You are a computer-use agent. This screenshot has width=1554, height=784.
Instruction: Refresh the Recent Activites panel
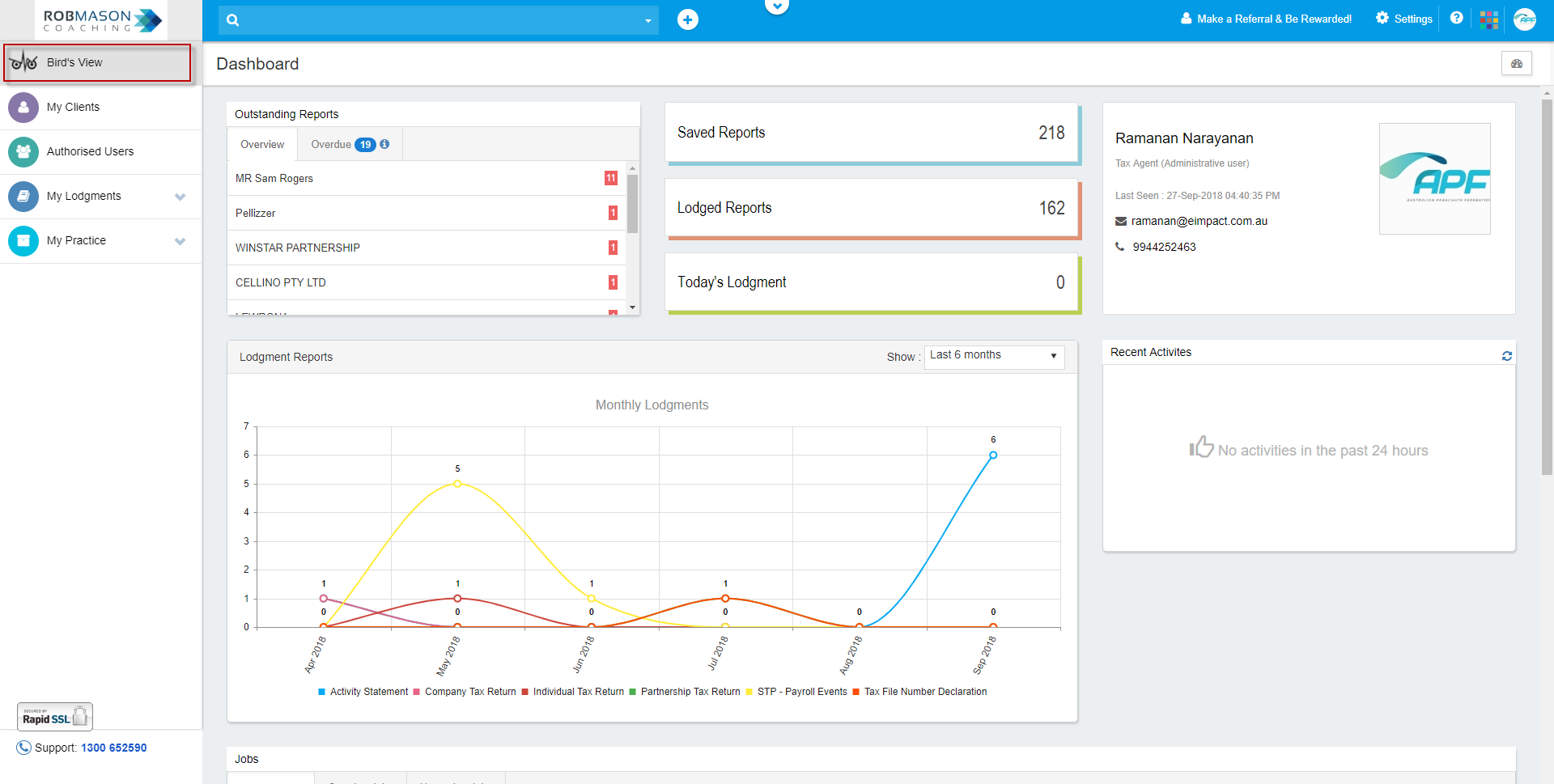(1506, 355)
